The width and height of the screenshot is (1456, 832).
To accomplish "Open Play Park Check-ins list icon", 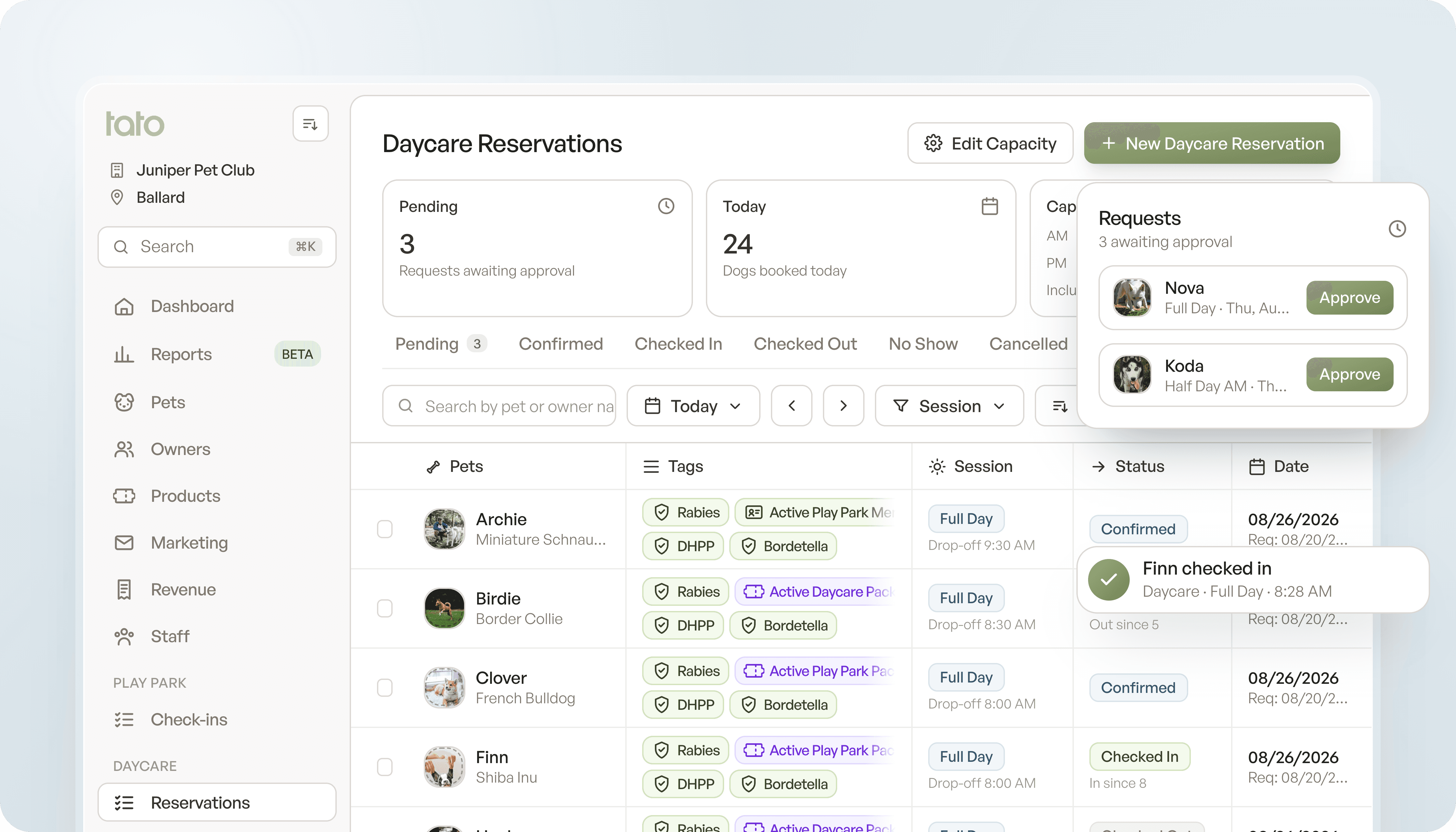I will click(x=124, y=720).
